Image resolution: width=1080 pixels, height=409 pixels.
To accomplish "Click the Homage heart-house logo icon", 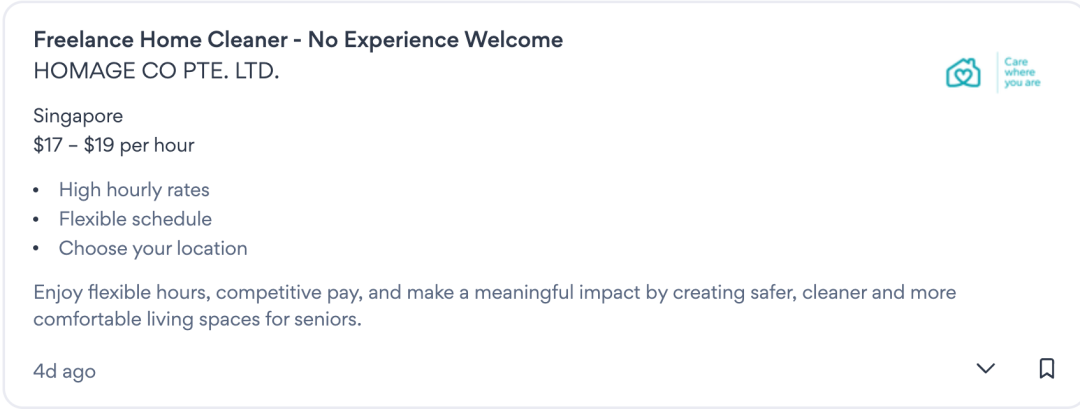I will pos(963,72).
